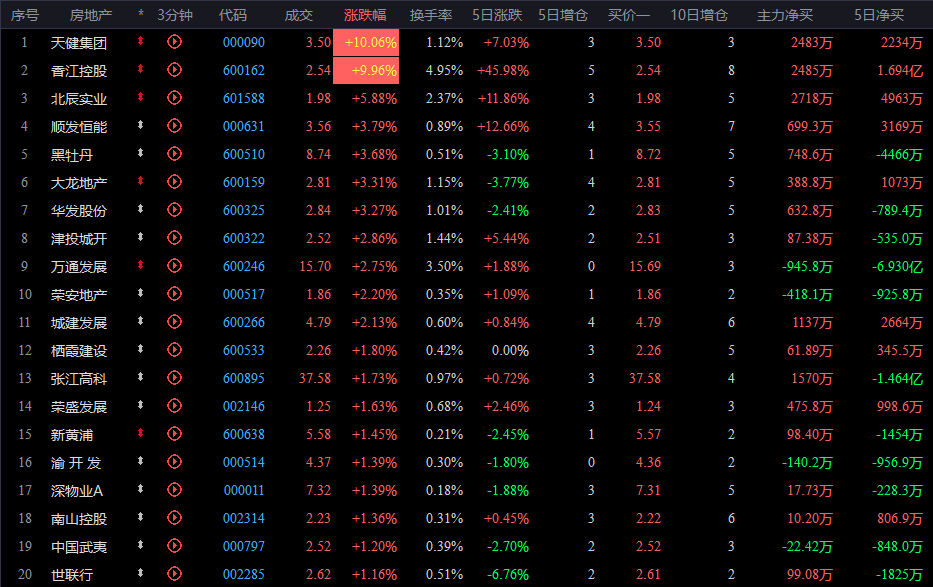933x587 pixels.
Task: Select the +10.06% highlighted cell
Action: pos(366,42)
